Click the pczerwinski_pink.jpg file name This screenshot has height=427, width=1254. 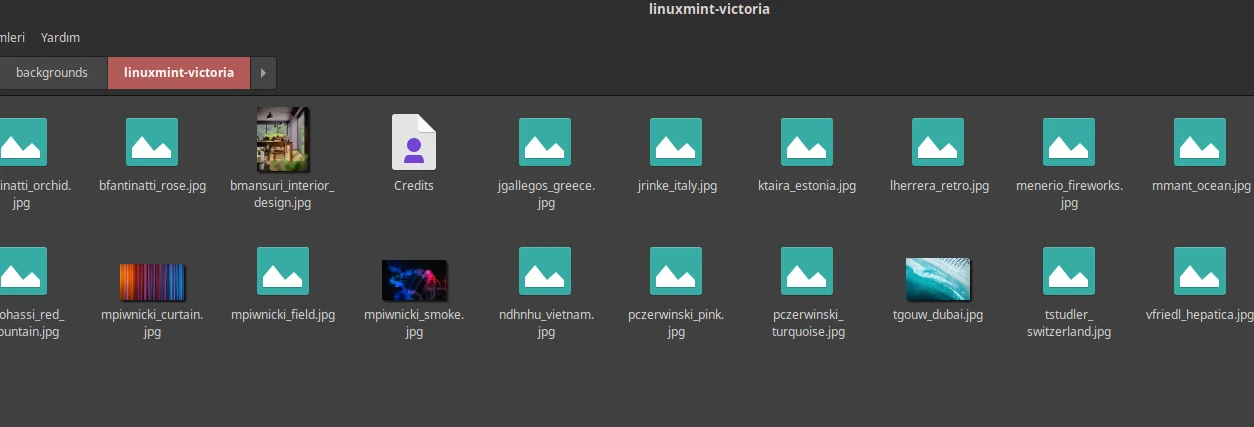click(676, 323)
